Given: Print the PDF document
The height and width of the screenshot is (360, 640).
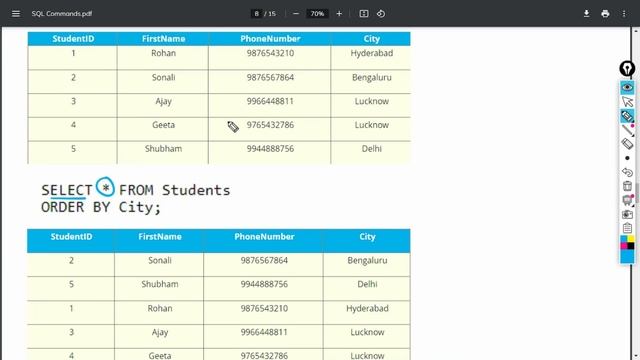Looking at the screenshot, I should 605,13.
